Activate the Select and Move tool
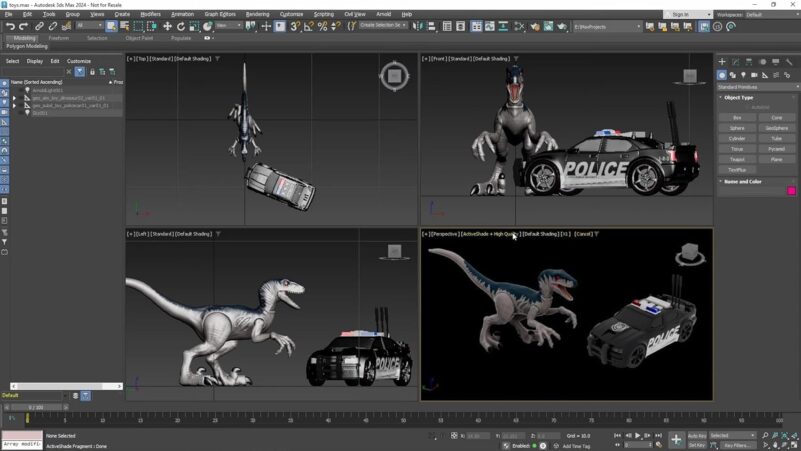 tap(167, 26)
